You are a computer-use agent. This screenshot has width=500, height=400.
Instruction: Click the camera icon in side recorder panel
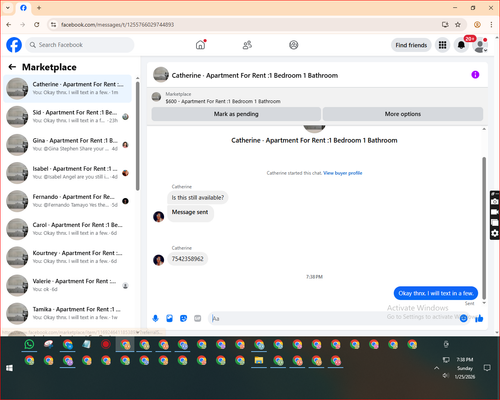click(x=495, y=201)
